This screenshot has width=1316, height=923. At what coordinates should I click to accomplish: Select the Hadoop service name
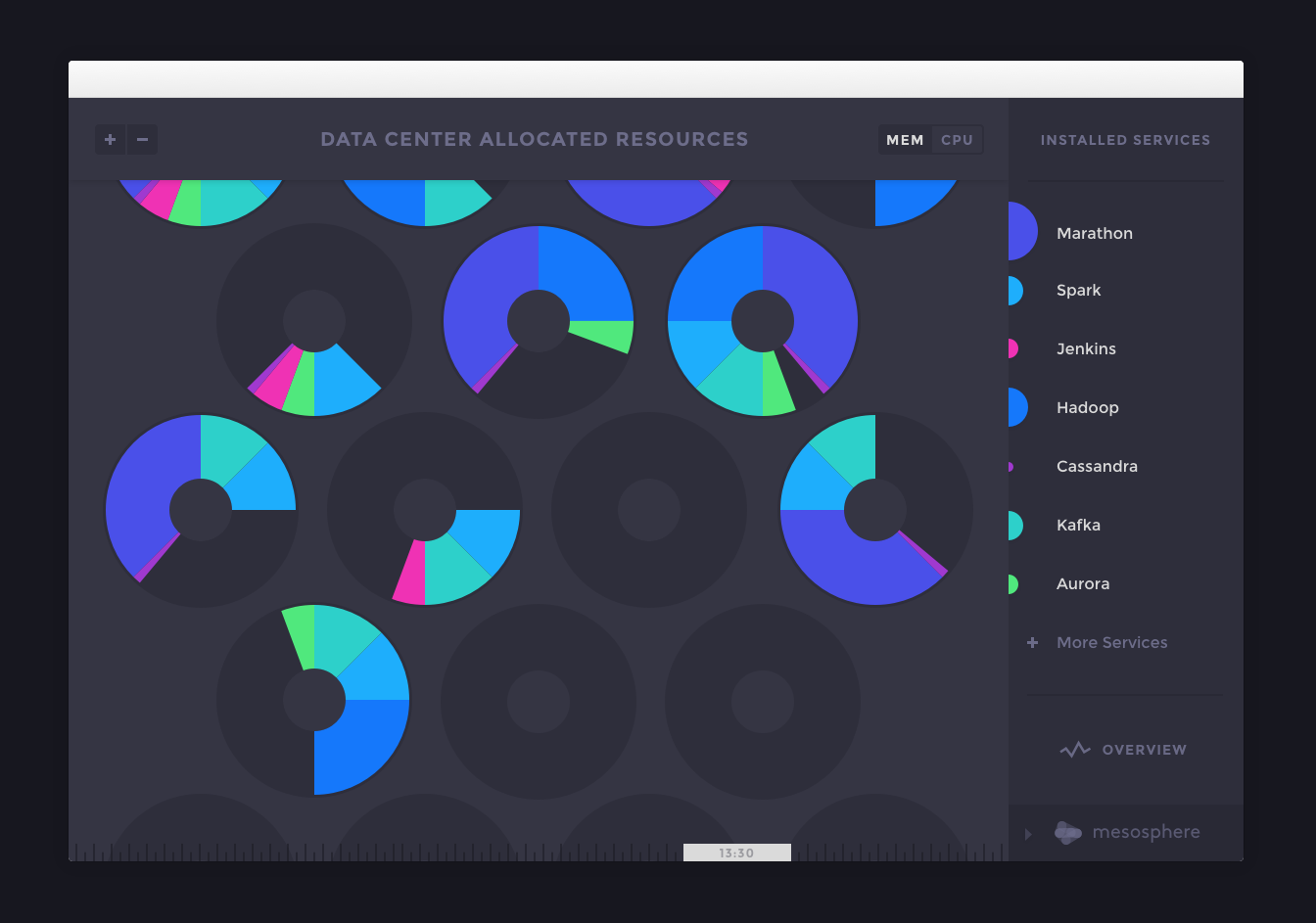[1087, 408]
